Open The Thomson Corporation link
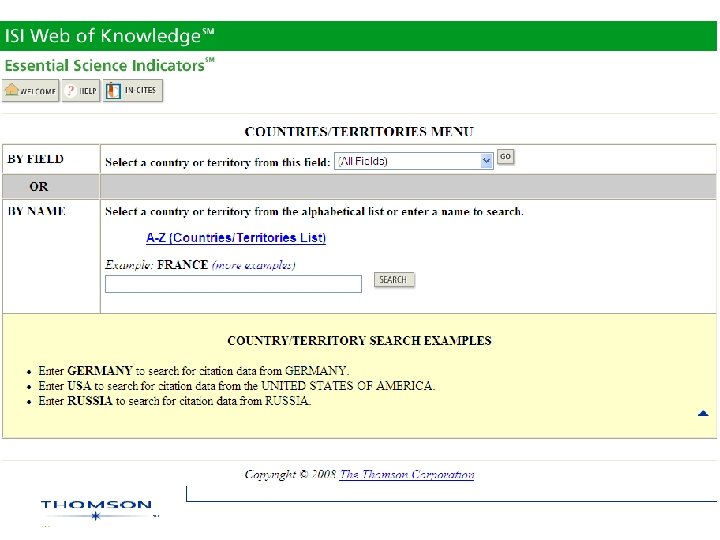720x540 pixels. 407,474
